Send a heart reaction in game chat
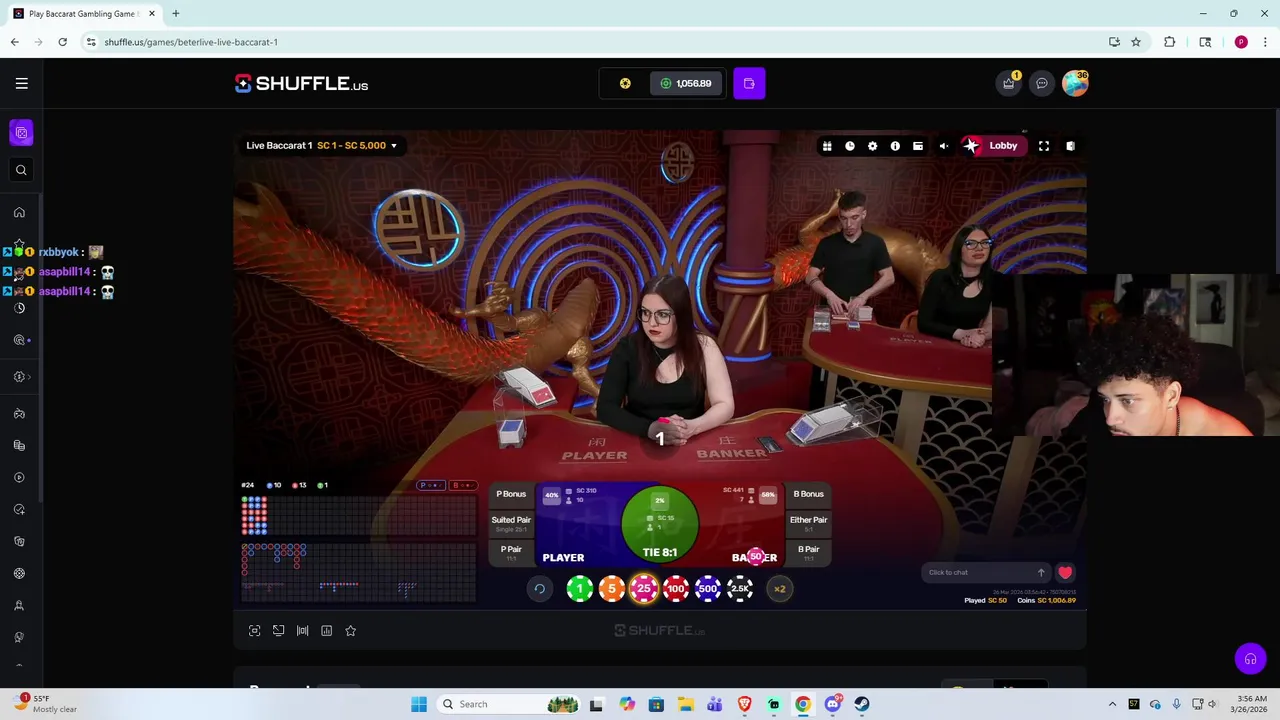 click(x=1065, y=573)
